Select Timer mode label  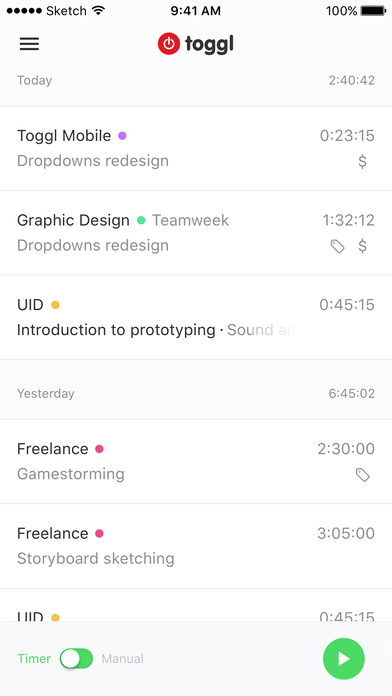[x=34, y=659]
